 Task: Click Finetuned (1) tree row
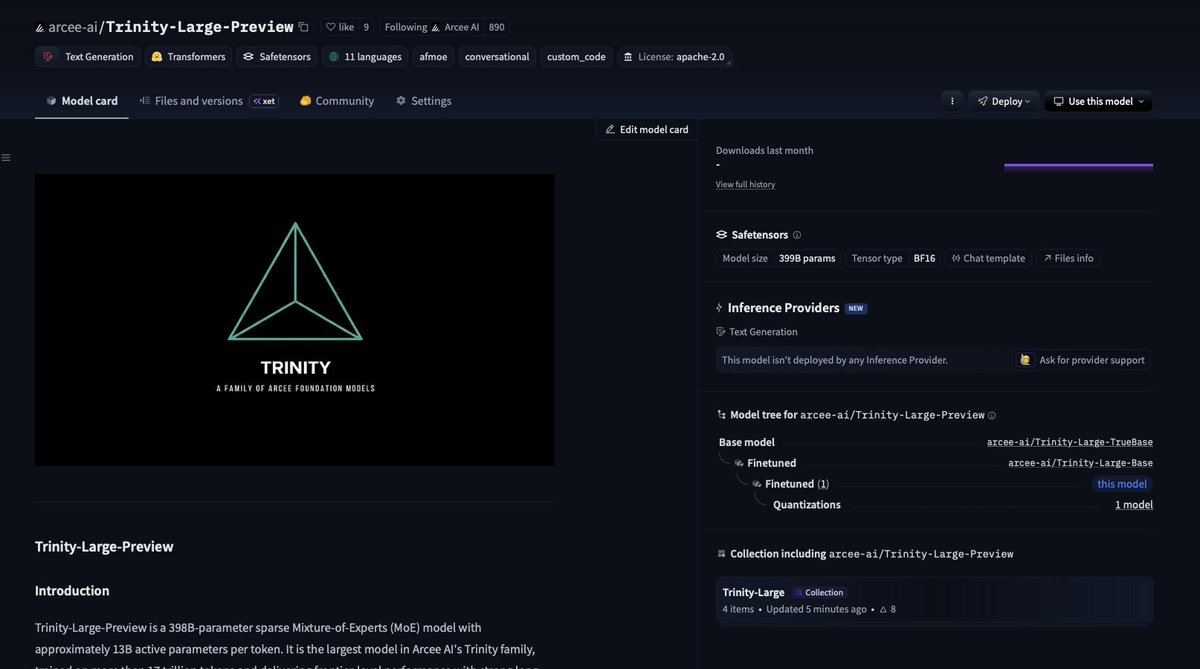click(x=797, y=484)
